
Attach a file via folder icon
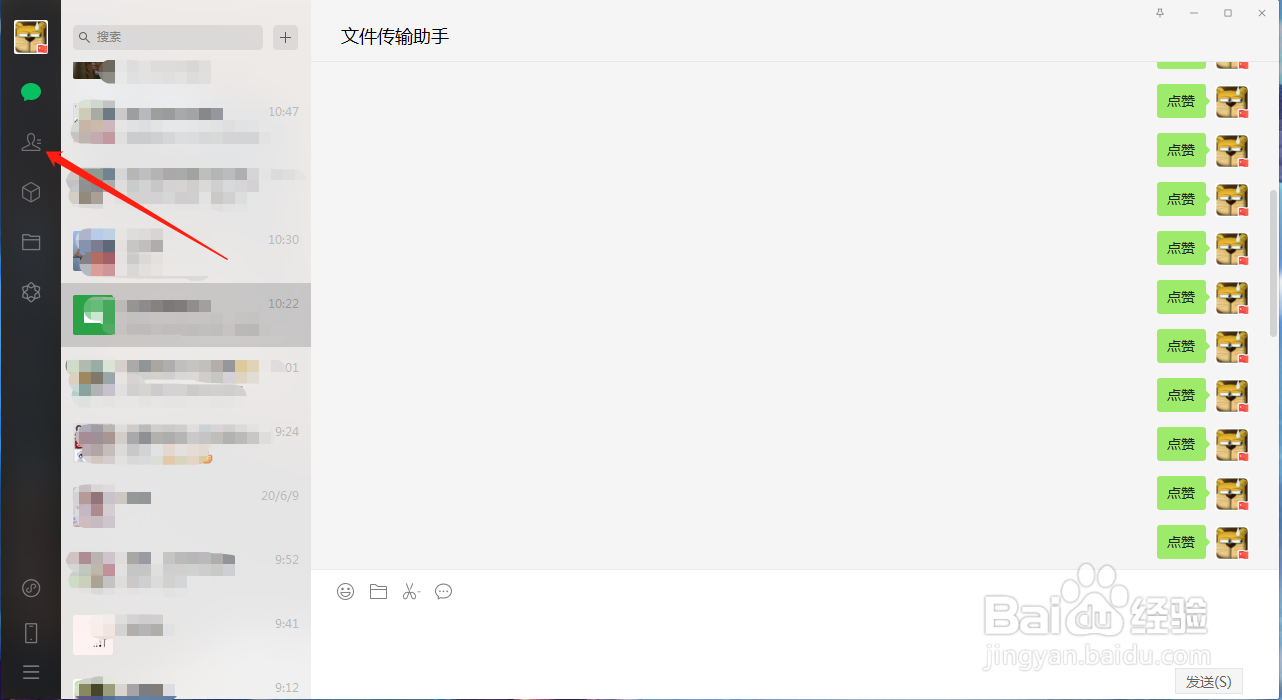pos(378,591)
